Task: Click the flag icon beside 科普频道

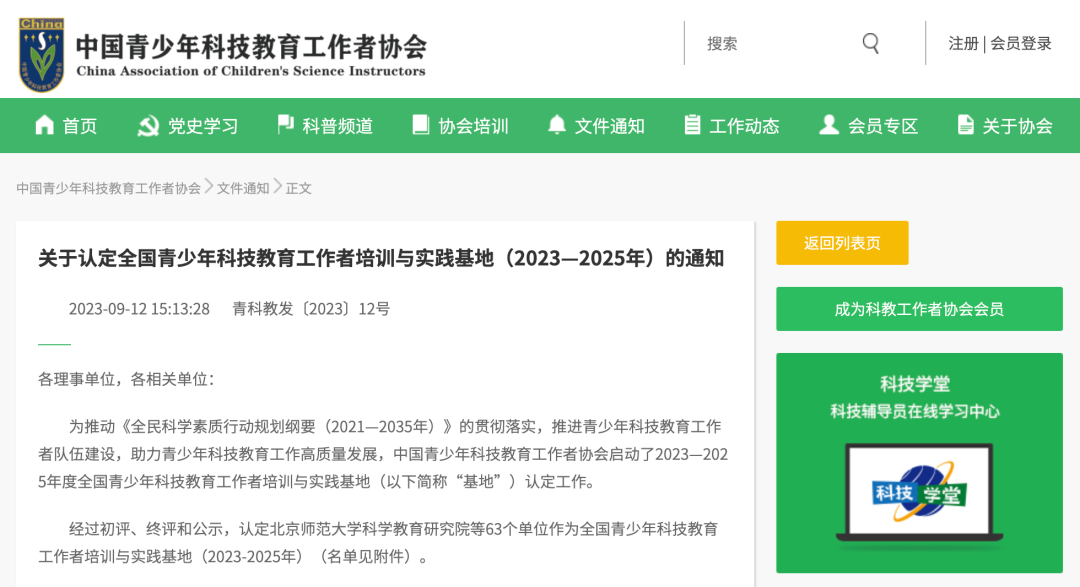Action: [285, 125]
